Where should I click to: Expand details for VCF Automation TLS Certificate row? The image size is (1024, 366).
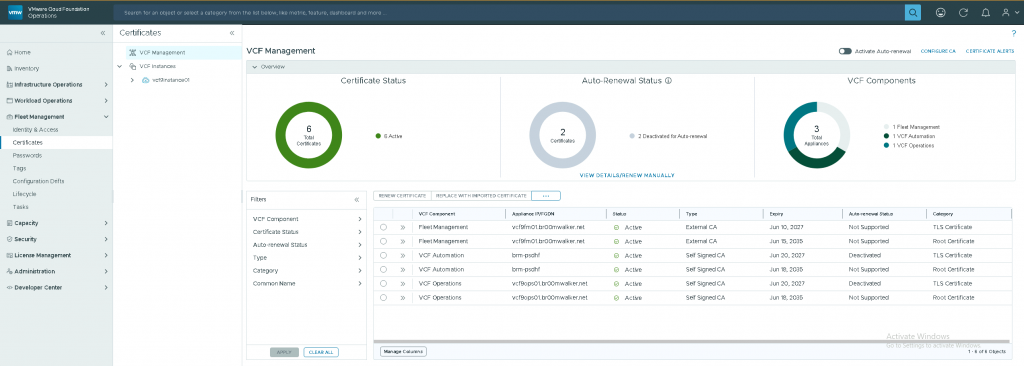coord(403,256)
